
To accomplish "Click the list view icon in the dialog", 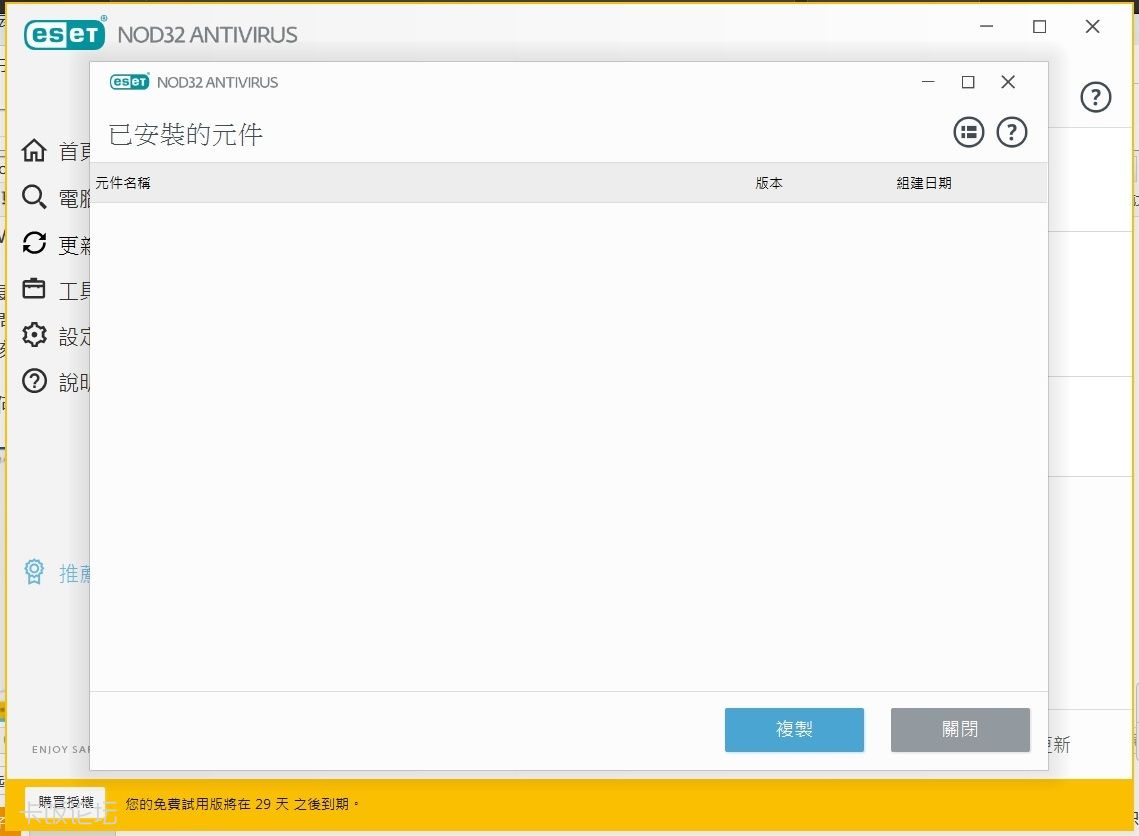I will [968, 132].
